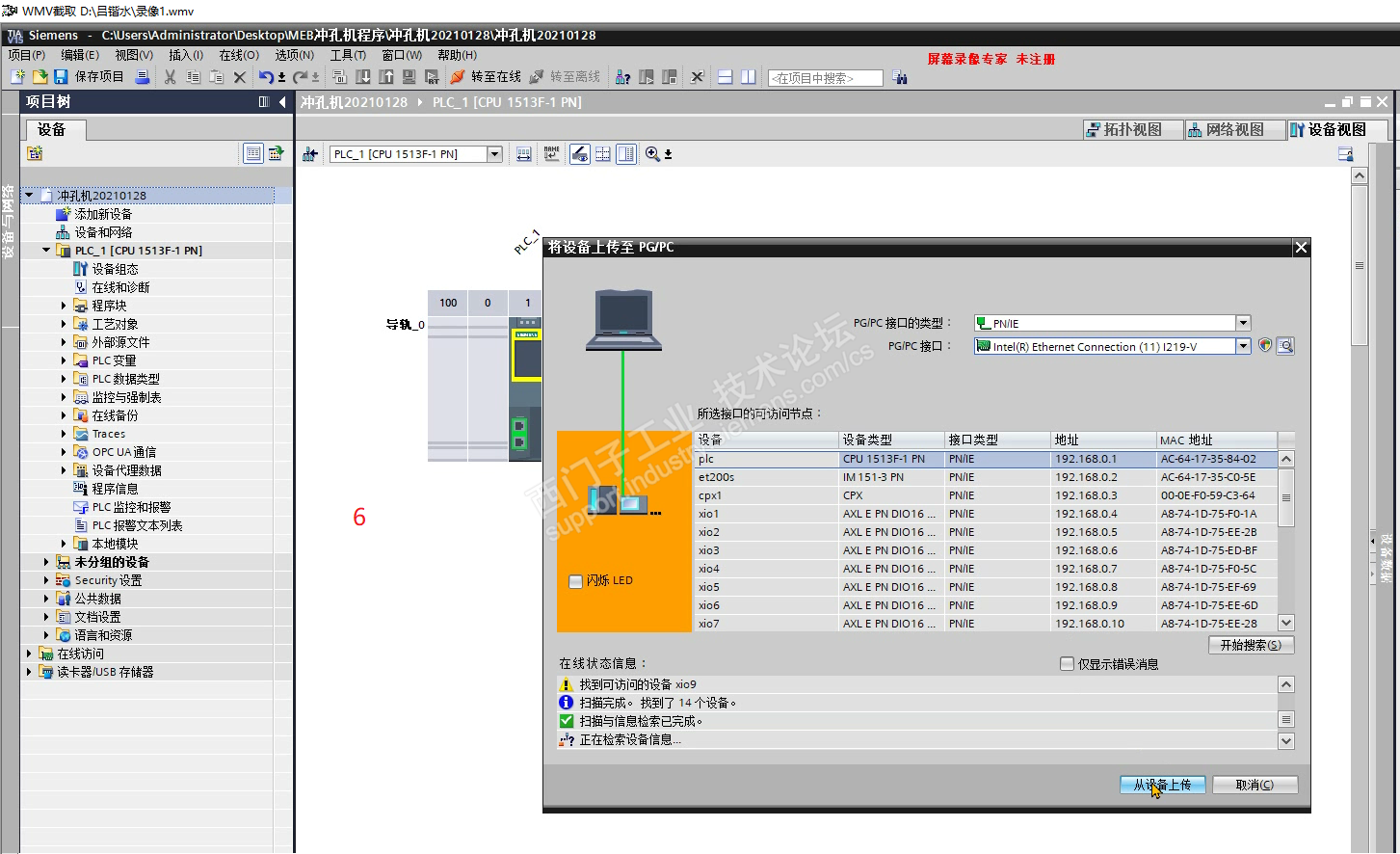1400x854 pixels.
Task: Open the 项目(P) menu
Action: pyautogui.click(x=27, y=55)
